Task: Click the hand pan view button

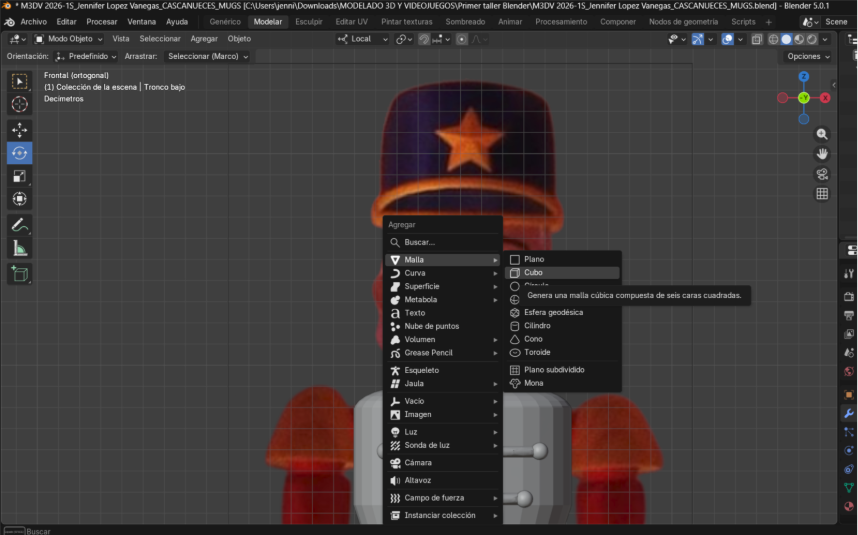Action: (x=822, y=154)
